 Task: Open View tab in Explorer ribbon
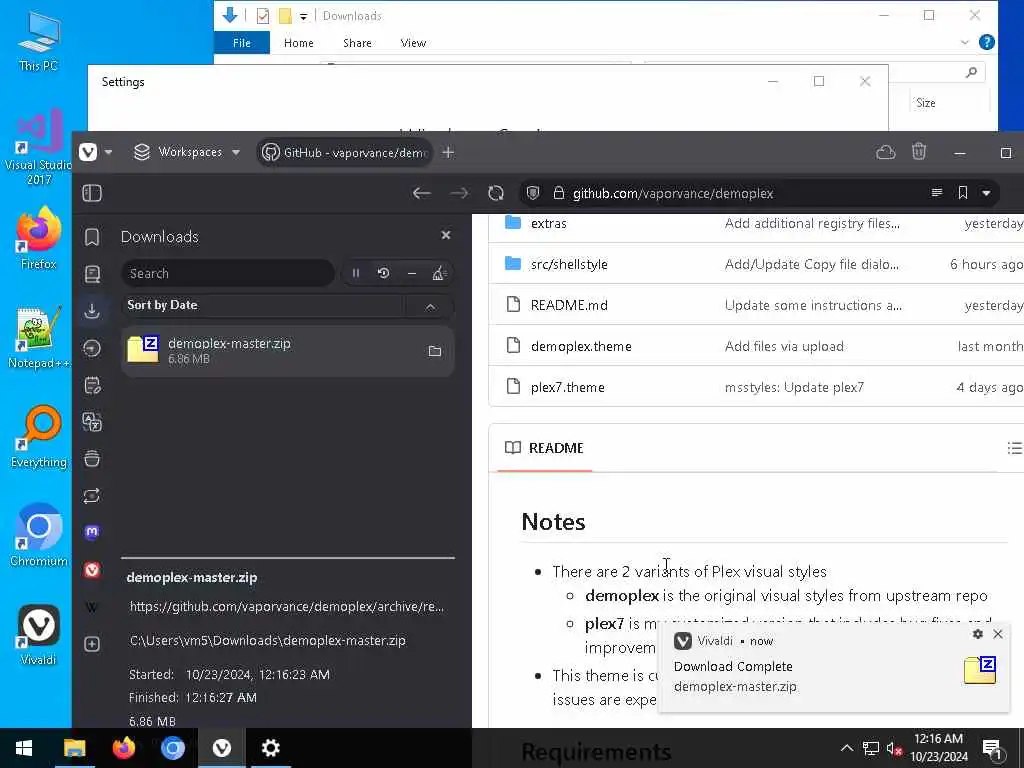pyautogui.click(x=413, y=43)
